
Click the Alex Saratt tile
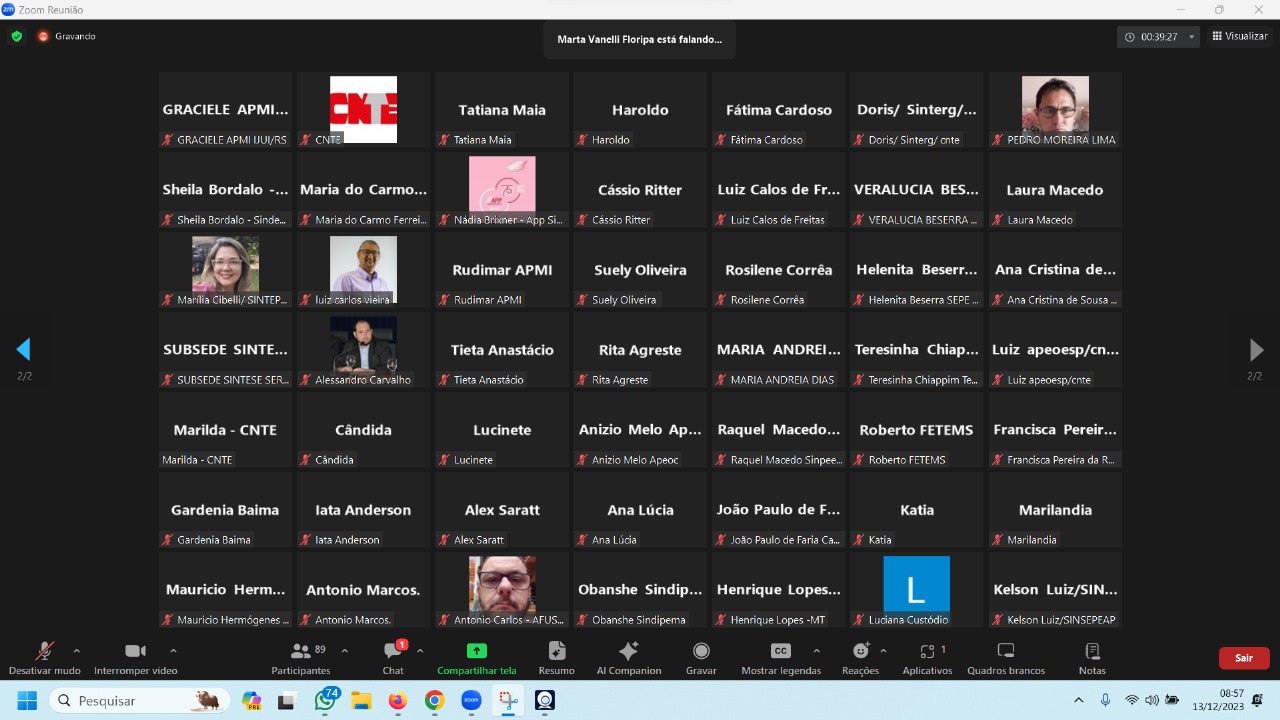(x=502, y=509)
